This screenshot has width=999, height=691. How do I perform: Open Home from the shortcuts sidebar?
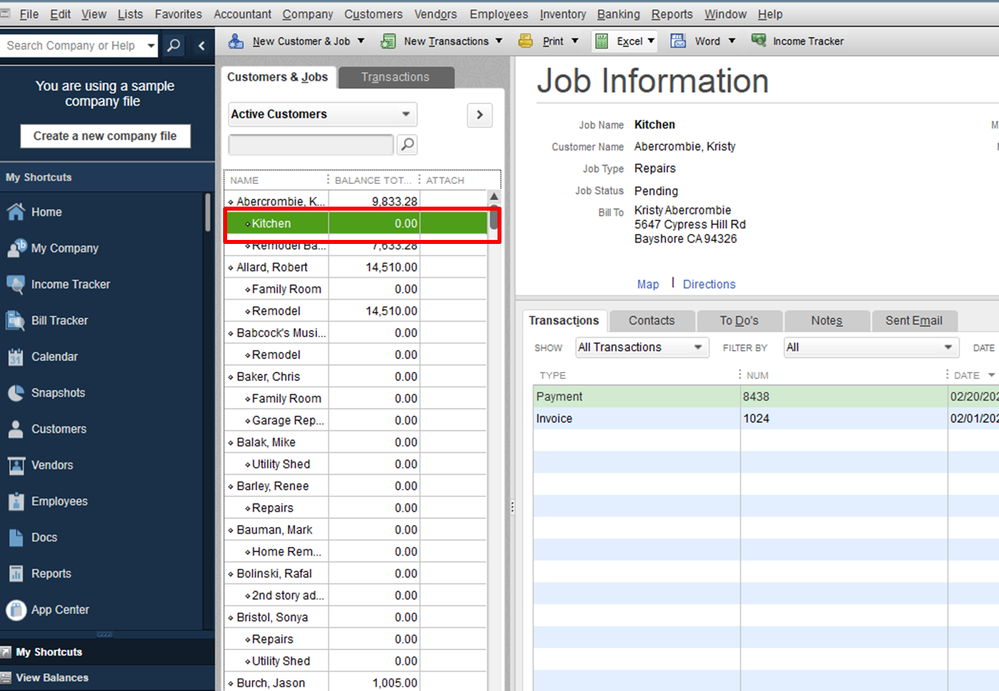[46, 212]
